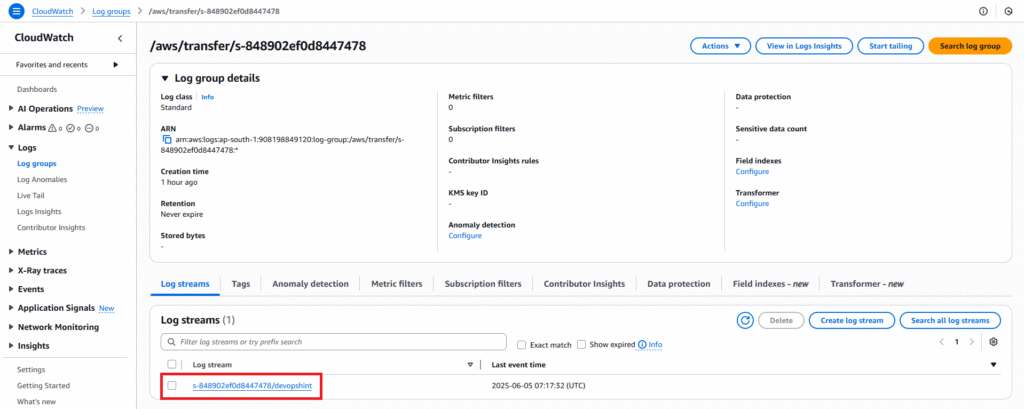The image size is (1024, 409).
Task: Click Configure under Transformer
Action: (752, 203)
